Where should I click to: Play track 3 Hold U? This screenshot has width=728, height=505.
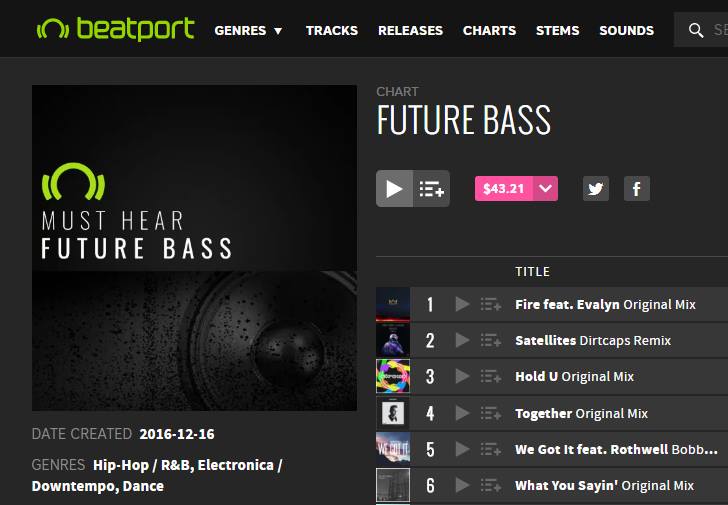[462, 376]
